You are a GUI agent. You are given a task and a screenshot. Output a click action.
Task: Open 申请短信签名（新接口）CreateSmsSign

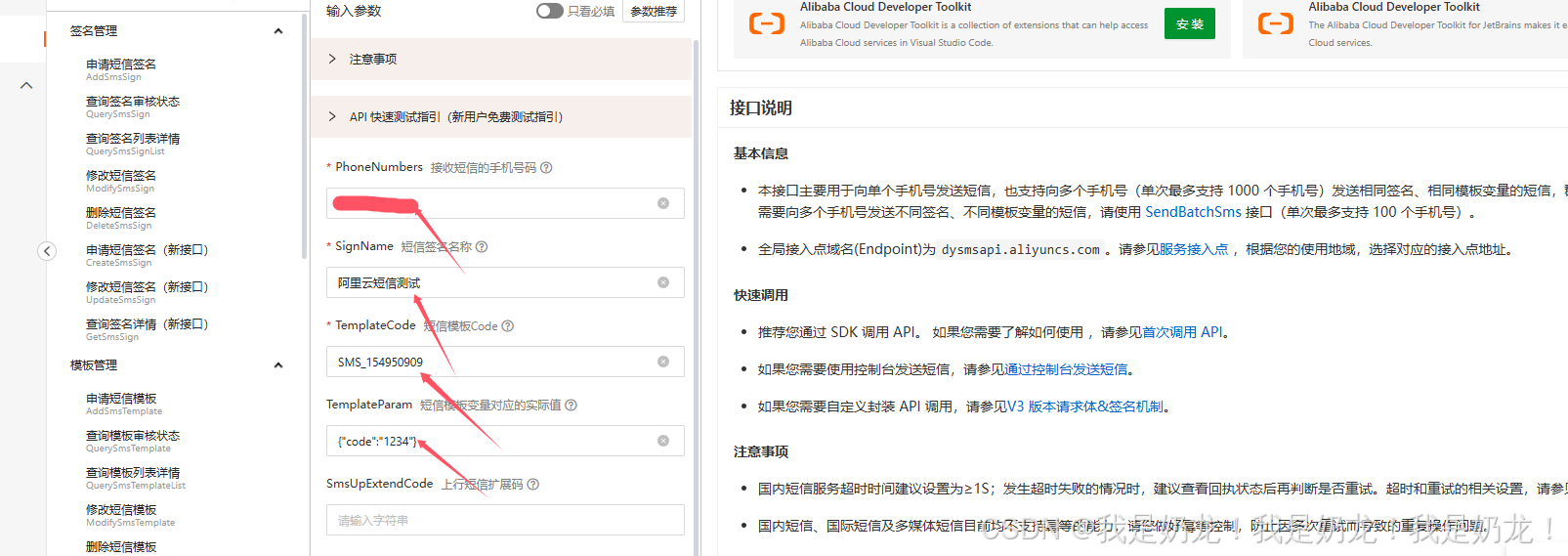click(x=148, y=255)
